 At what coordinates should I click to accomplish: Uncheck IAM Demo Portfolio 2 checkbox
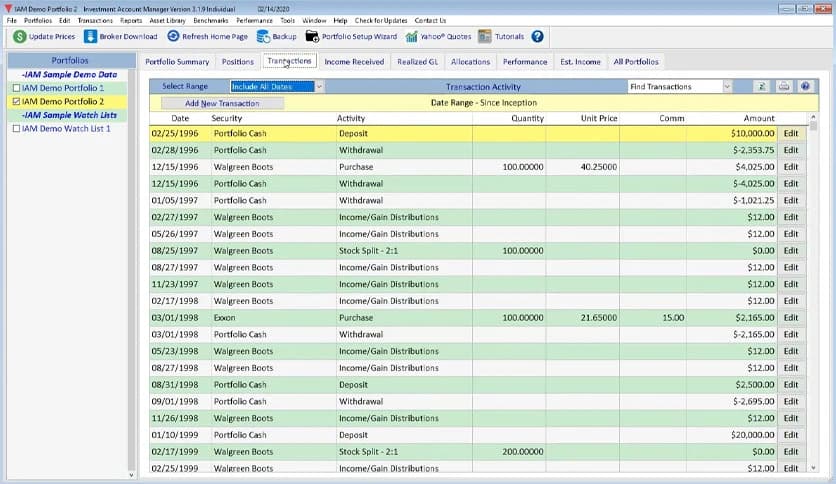(16, 101)
